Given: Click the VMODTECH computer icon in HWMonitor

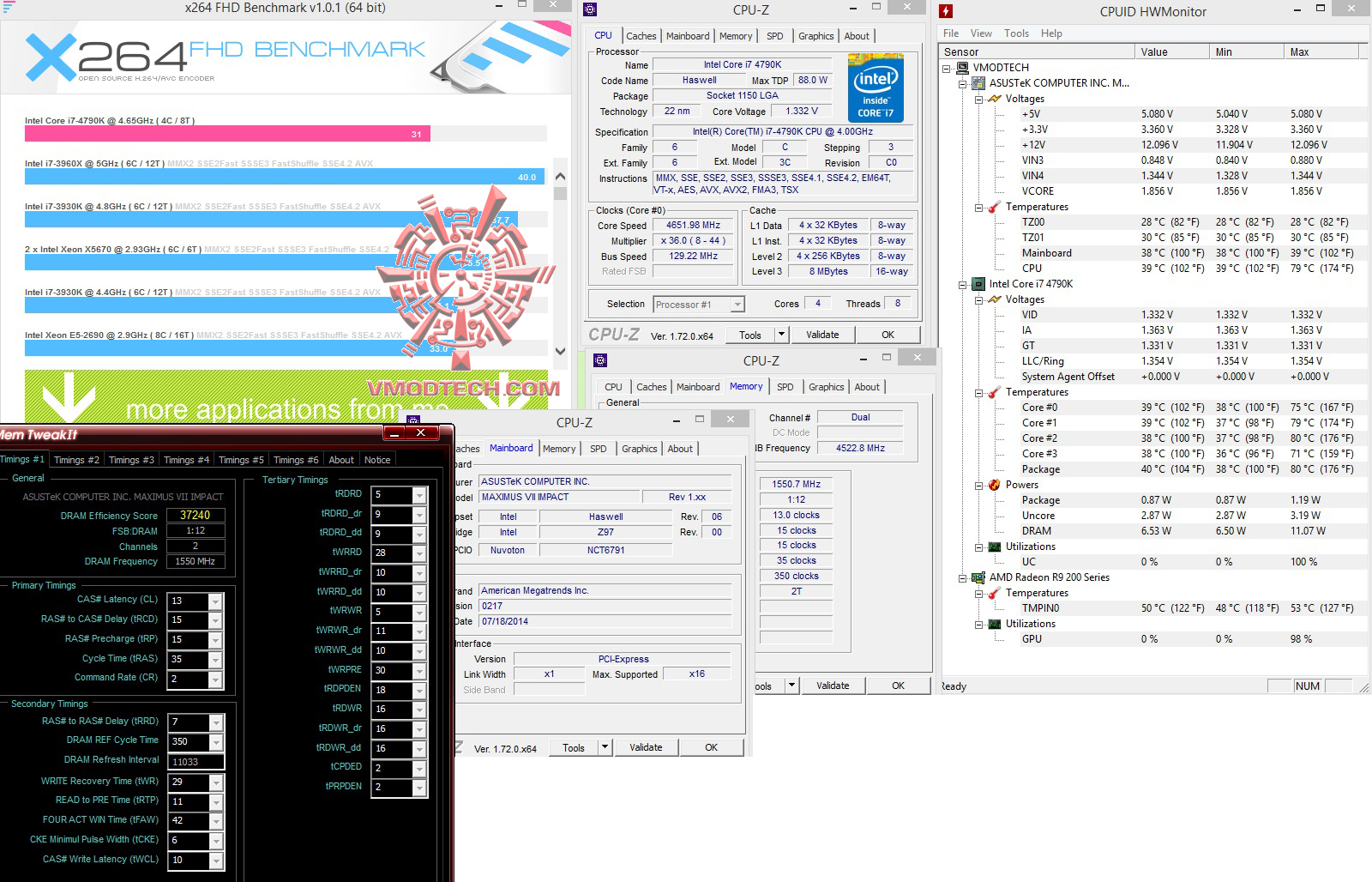Looking at the screenshot, I should pyautogui.click(x=962, y=68).
